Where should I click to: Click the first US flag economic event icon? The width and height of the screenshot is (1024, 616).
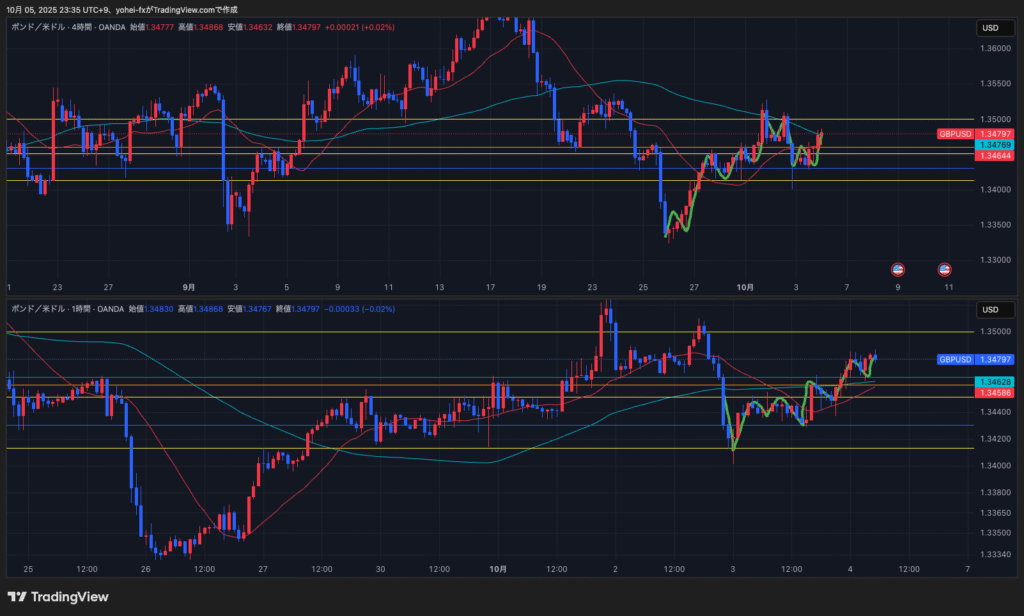click(897, 269)
